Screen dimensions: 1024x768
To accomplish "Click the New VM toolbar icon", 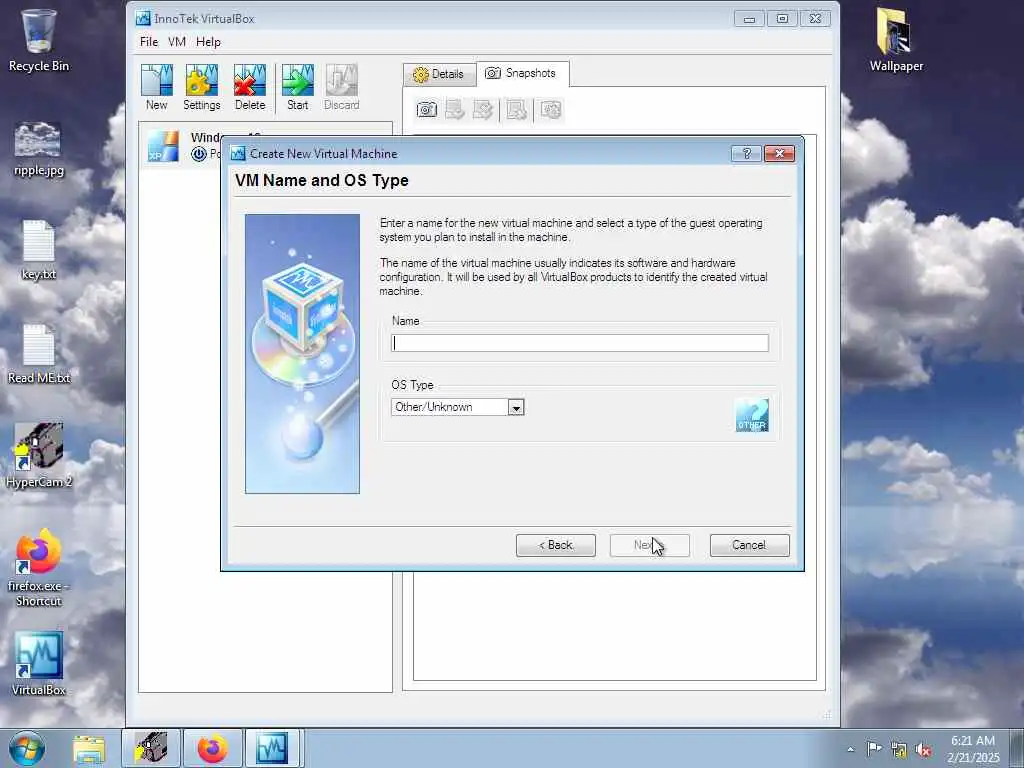I will [x=157, y=88].
